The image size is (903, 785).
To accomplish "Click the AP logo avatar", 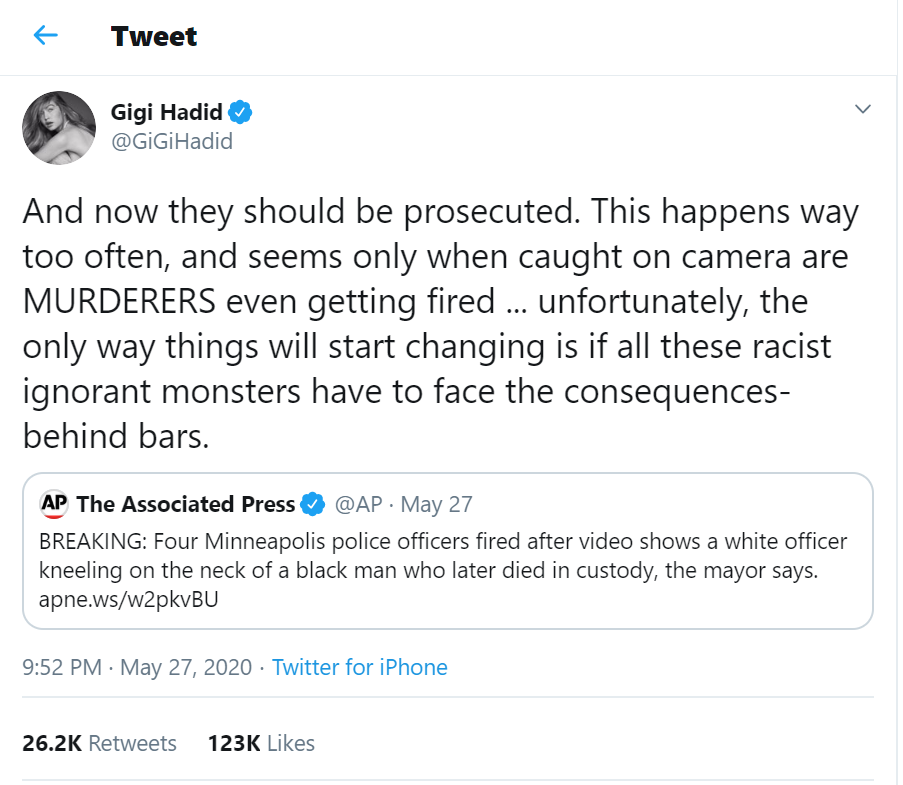I will pyautogui.click(x=54, y=504).
